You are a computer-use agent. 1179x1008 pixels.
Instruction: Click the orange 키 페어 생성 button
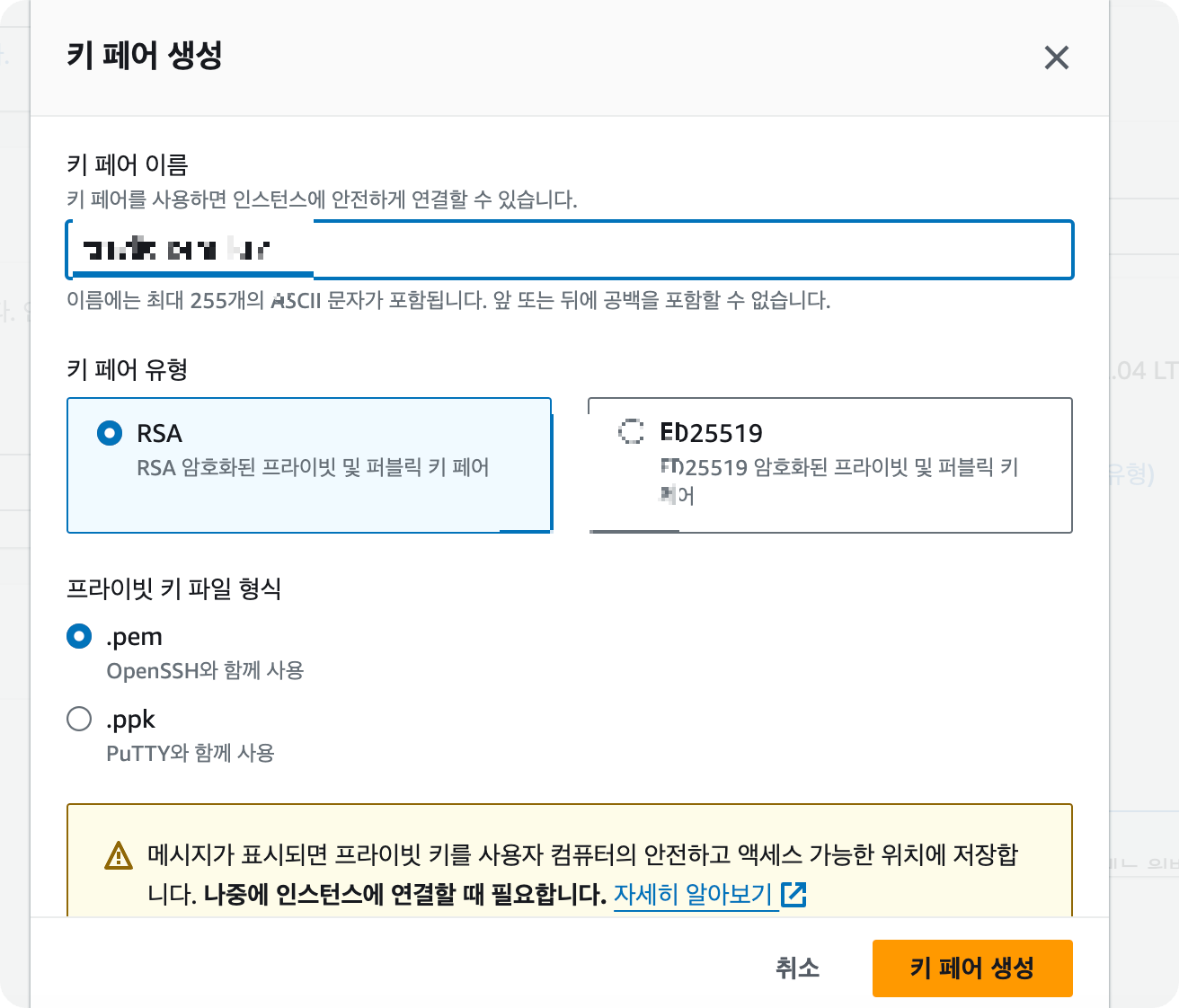tap(972, 968)
